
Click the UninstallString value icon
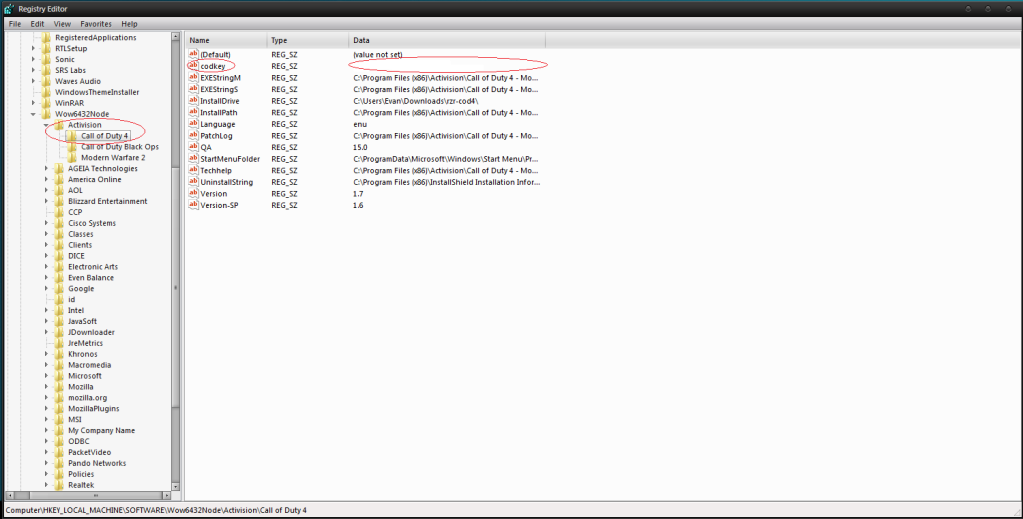click(193, 181)
